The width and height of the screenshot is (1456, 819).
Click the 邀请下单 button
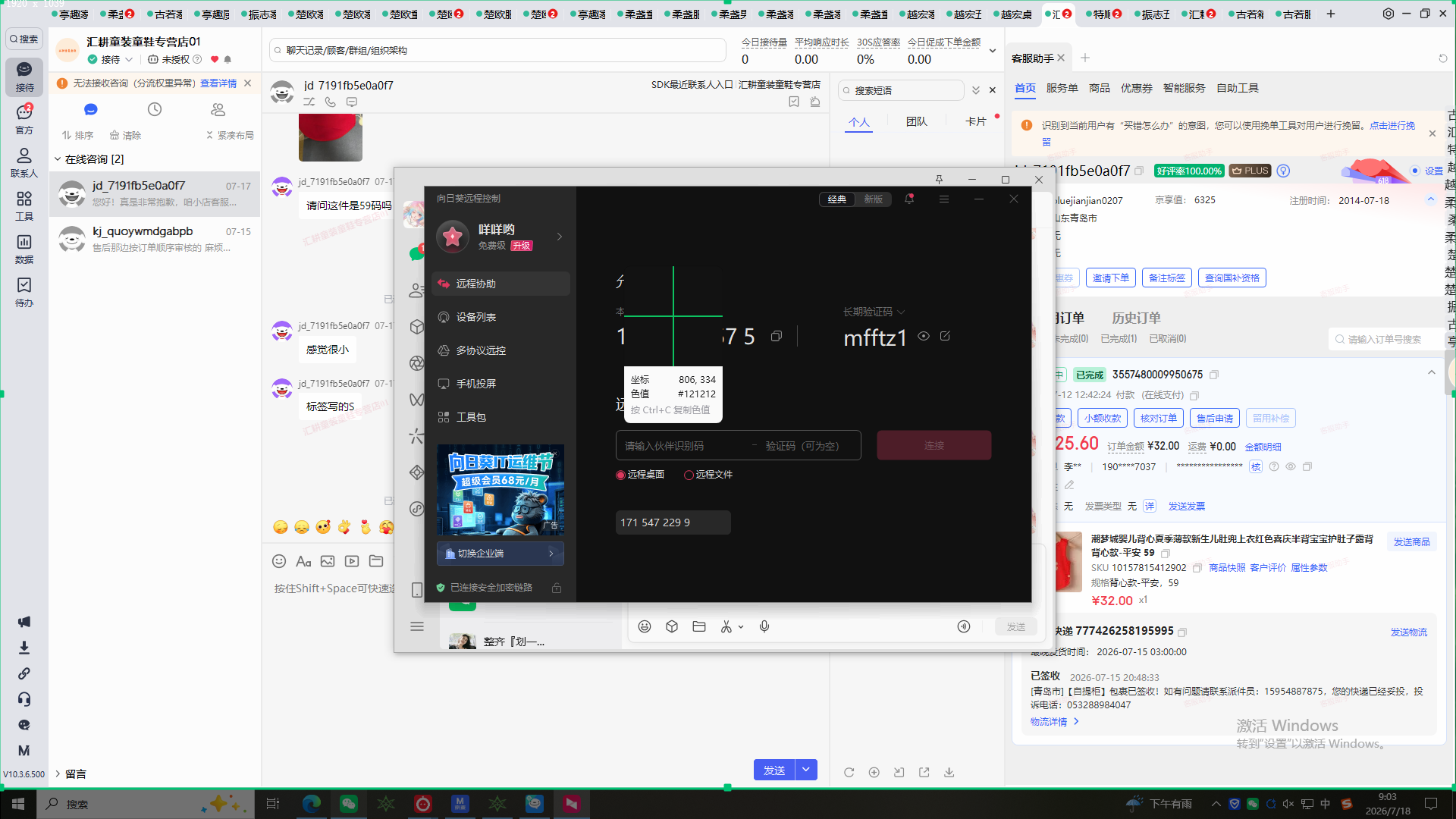pyautogui.click(x=1111, y=278)
